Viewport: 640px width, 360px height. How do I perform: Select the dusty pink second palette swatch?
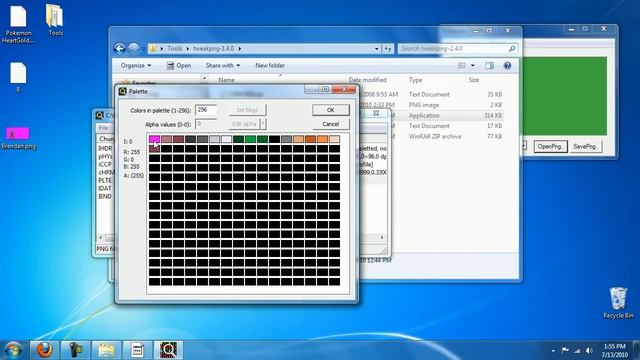[x=166, y=139]
